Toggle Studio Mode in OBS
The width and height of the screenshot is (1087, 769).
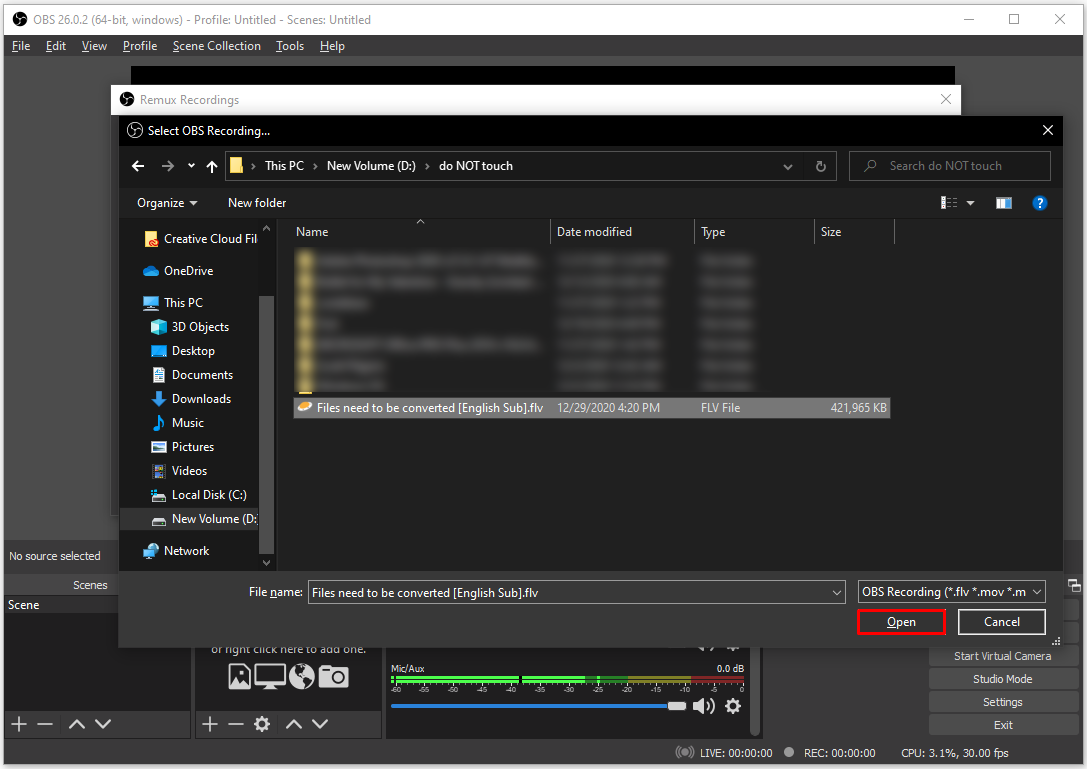click(1002, 679)
